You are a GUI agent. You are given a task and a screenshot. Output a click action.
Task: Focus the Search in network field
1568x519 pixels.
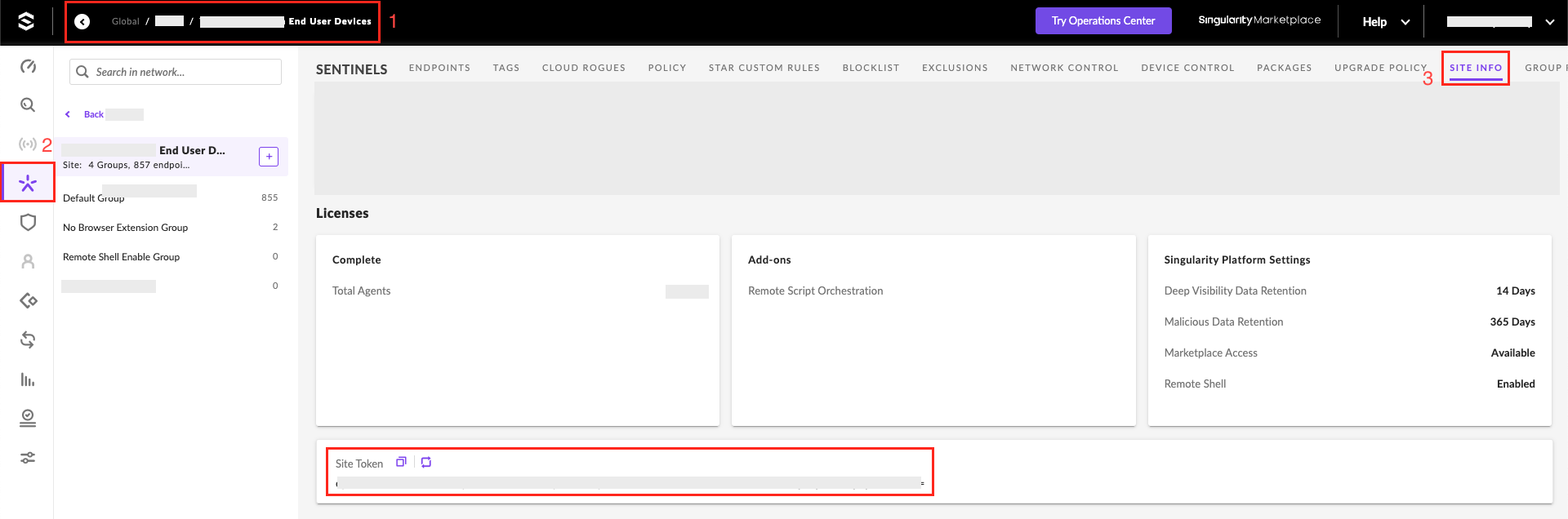176,72
